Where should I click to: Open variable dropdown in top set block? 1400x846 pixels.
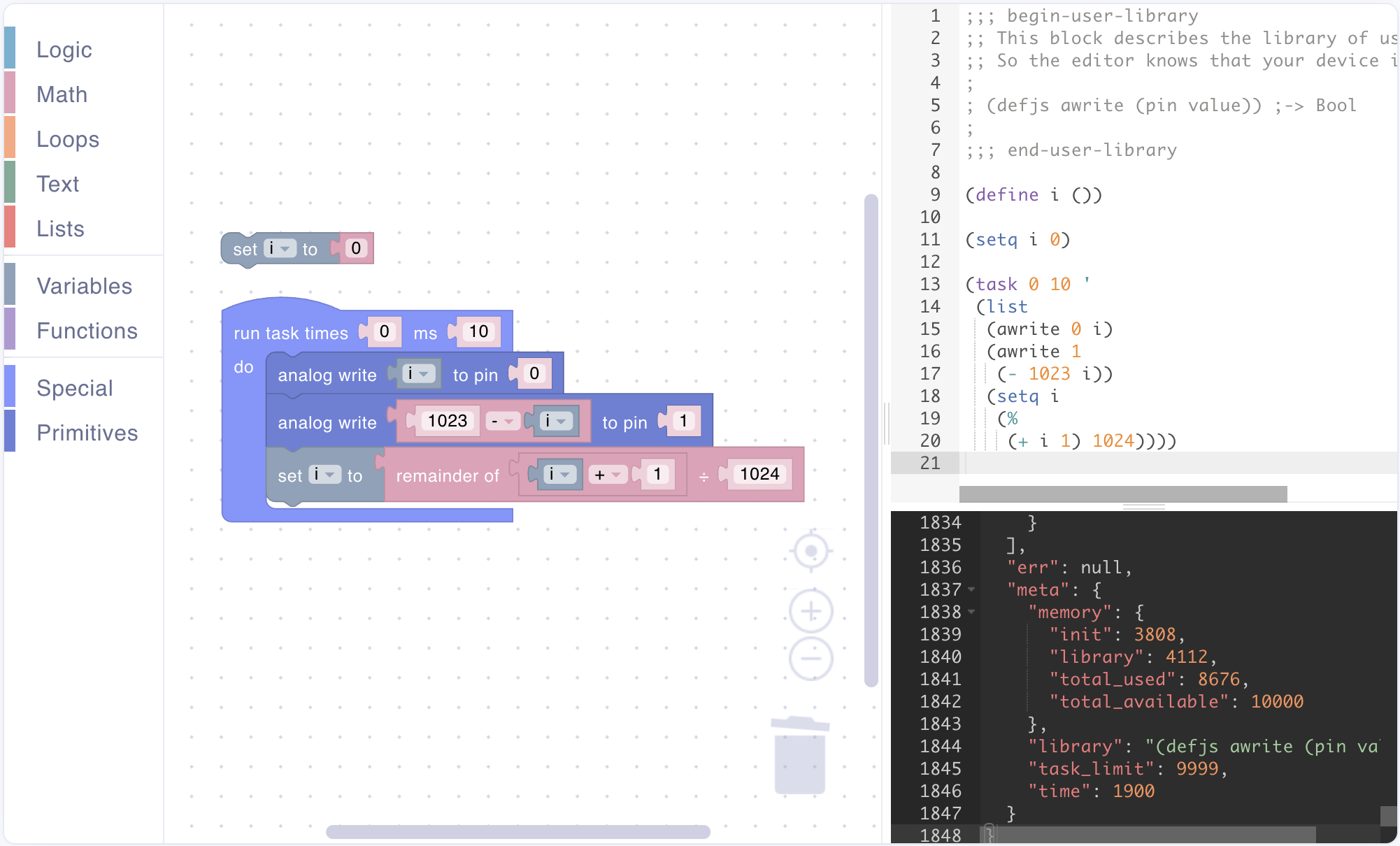280,249
